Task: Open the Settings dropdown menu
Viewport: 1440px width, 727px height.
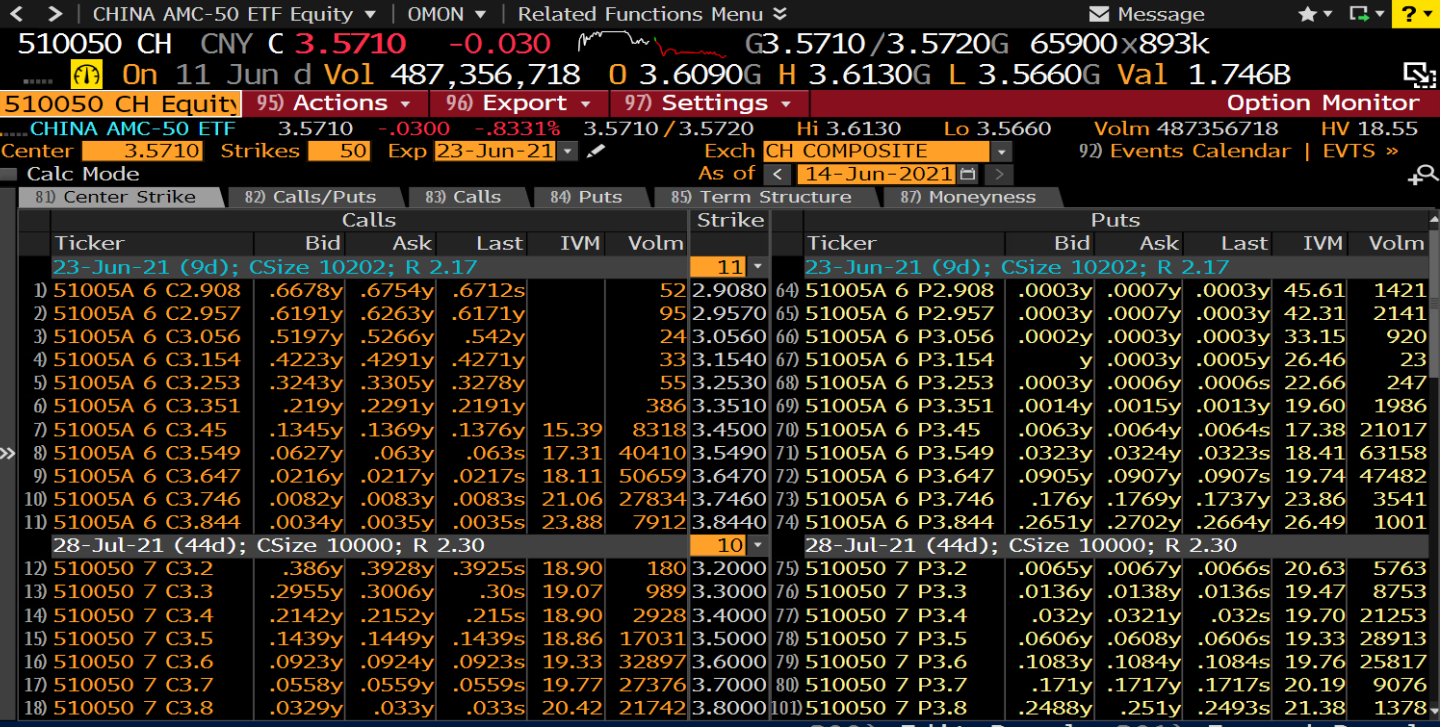Action: 708,103
